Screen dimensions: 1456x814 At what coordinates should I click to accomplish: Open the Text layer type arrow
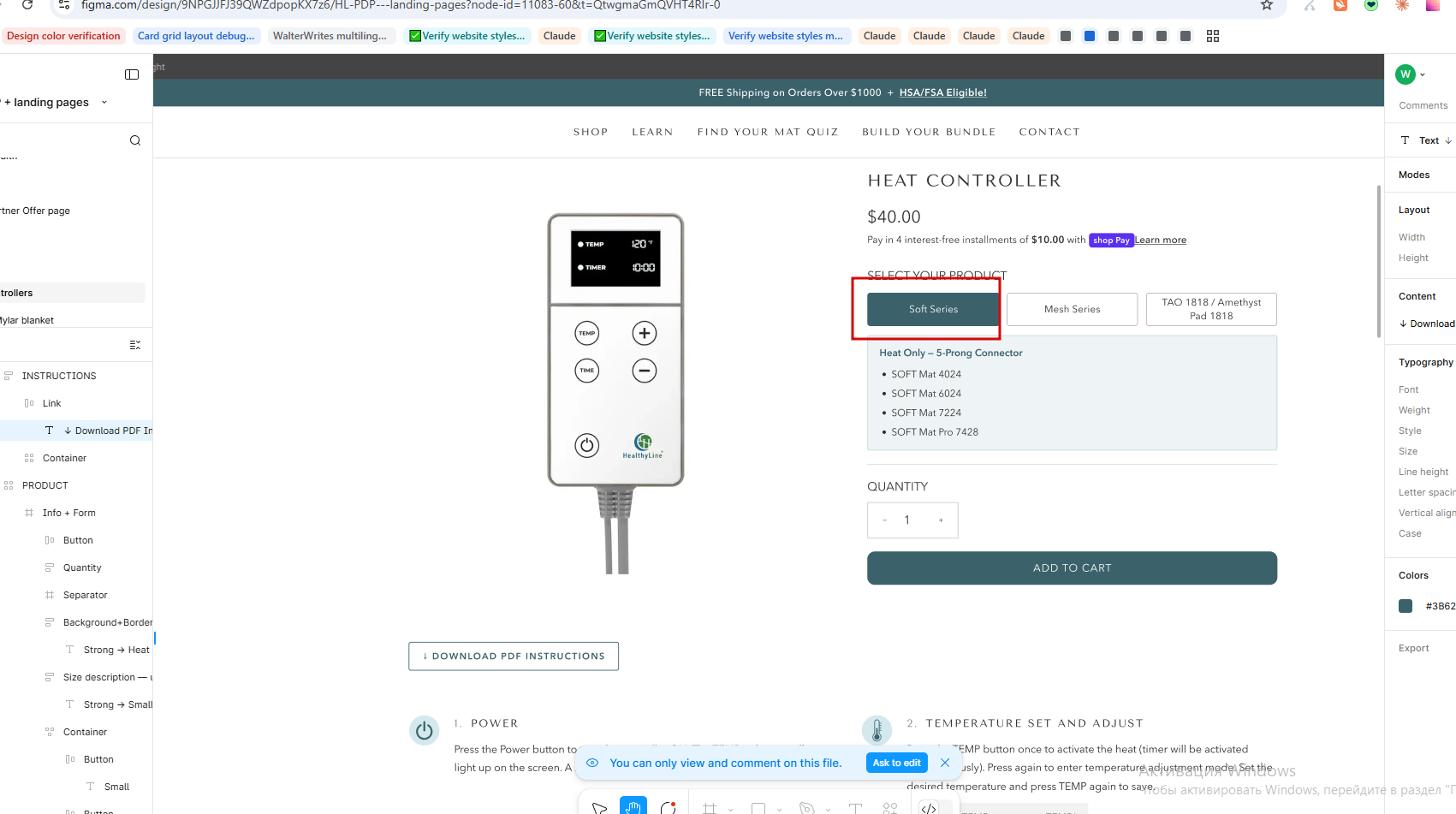point(1448,140)
